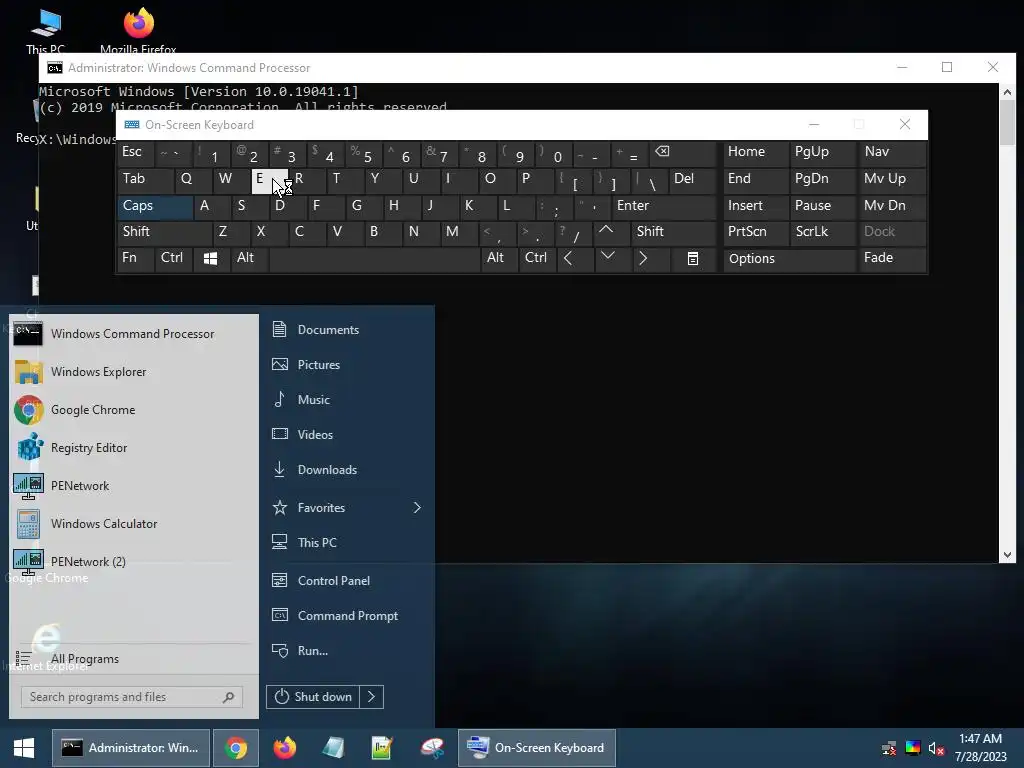1024x768 pixels.
Task: Toggle left Ctrl key on on-screen keyboard
Action: (x=173, y=258)
